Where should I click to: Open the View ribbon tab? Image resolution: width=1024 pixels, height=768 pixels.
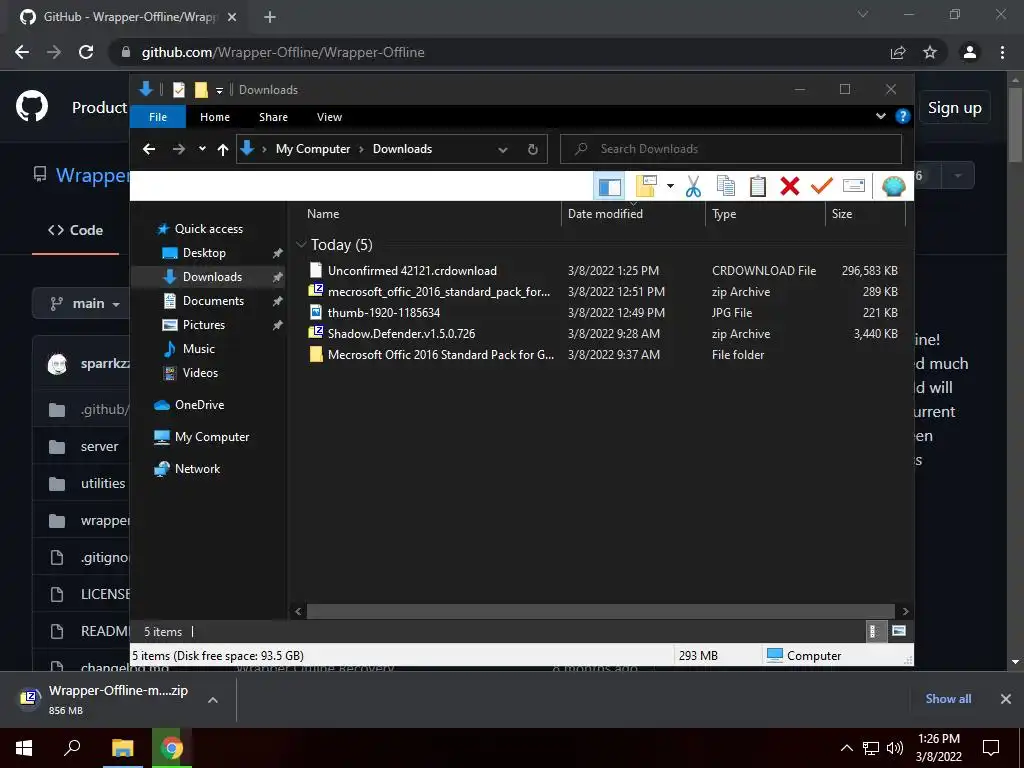[329, 117]
